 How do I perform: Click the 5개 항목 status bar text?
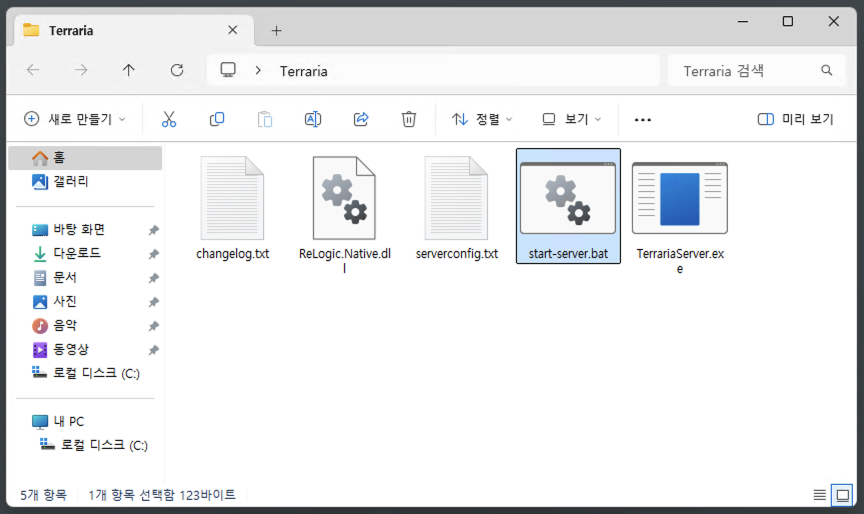pyautogui.click(x=44, y=495)
